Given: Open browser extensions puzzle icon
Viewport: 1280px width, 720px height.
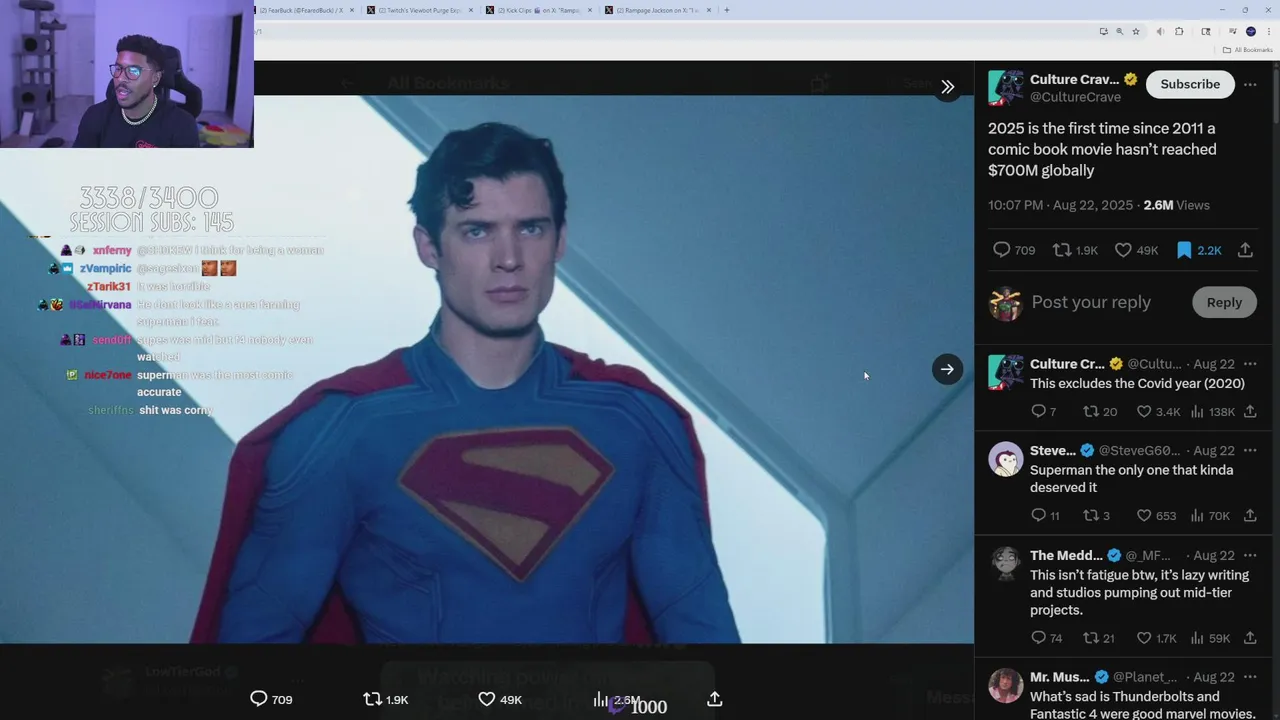Looking at the screenshot, I should (x=1179, y=31).
